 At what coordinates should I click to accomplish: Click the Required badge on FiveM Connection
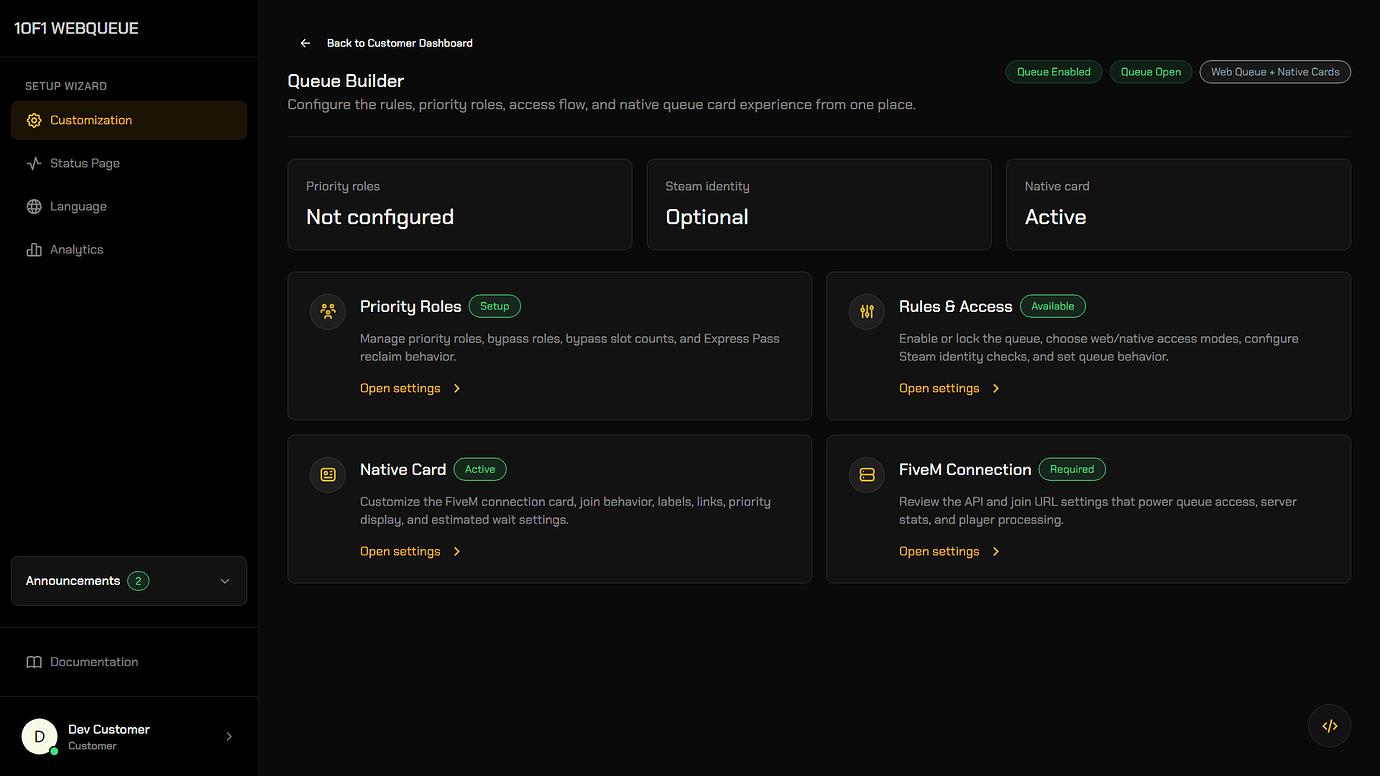point(1072,469)
